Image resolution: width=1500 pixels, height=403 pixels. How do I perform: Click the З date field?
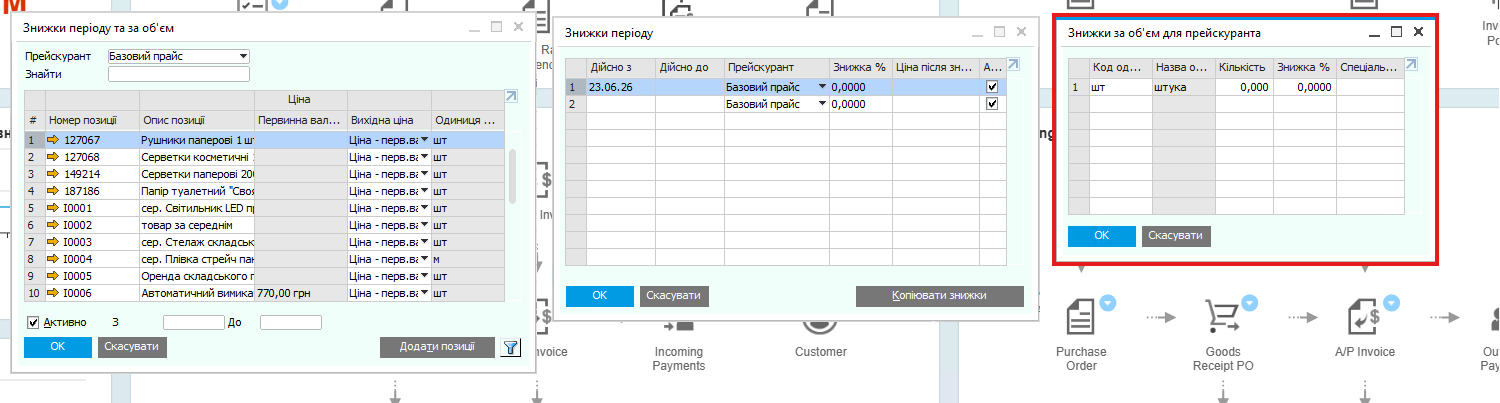194,322
